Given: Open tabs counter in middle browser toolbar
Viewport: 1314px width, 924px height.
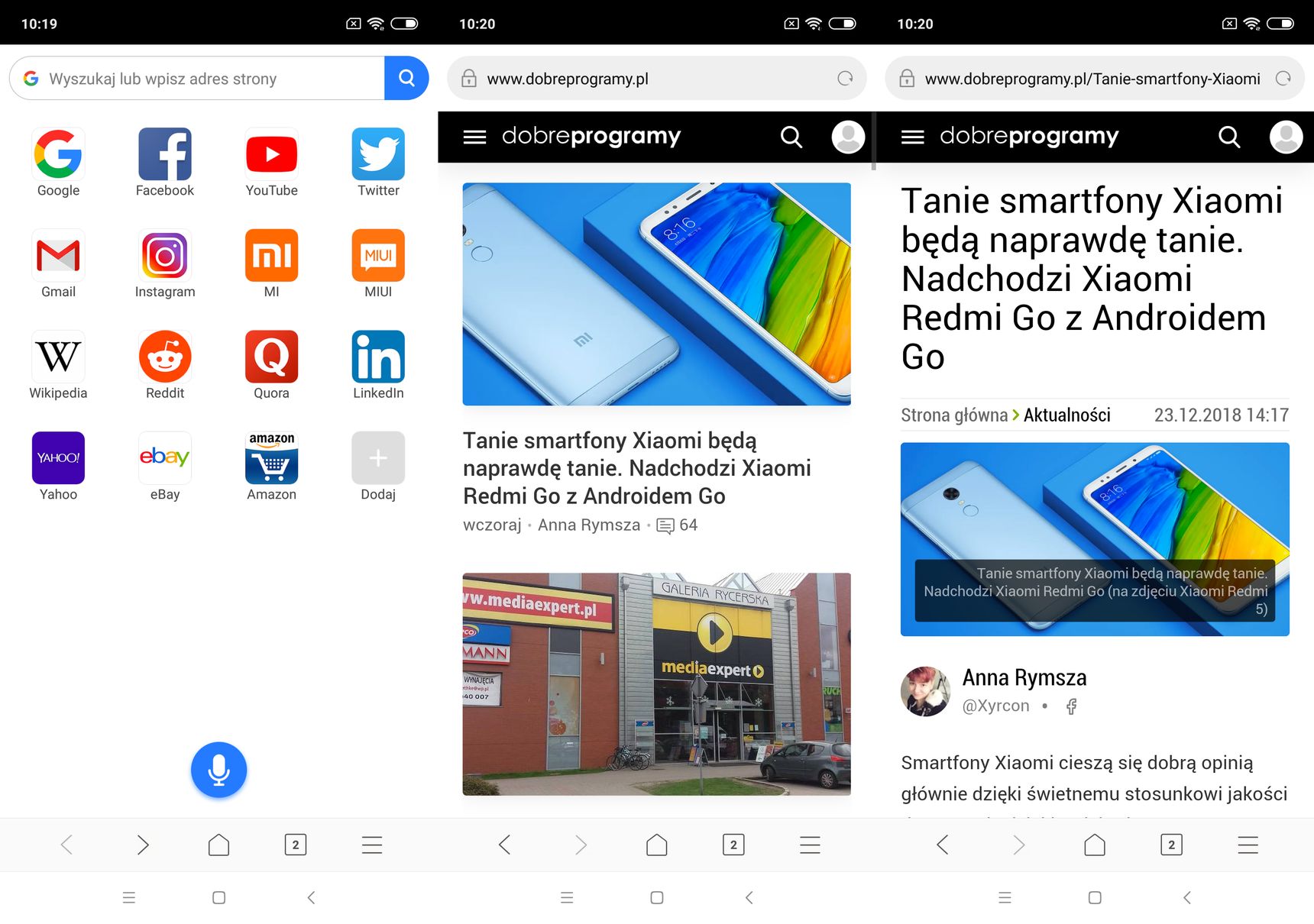Looking at the screenshot, I should (733, 845).
